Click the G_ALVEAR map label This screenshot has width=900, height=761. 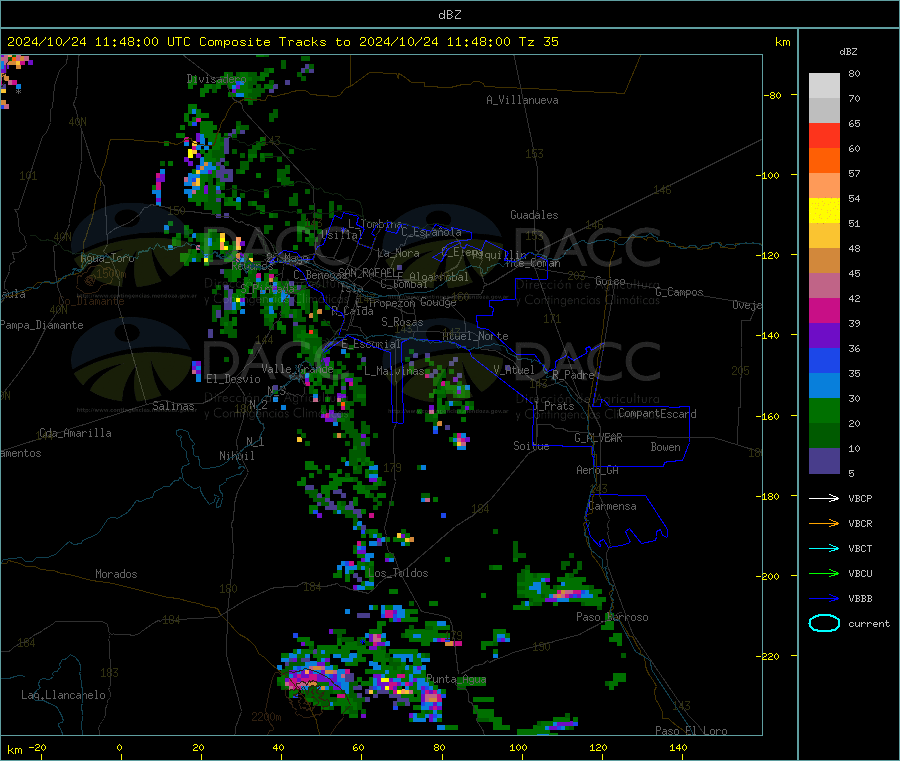(598, 438)
